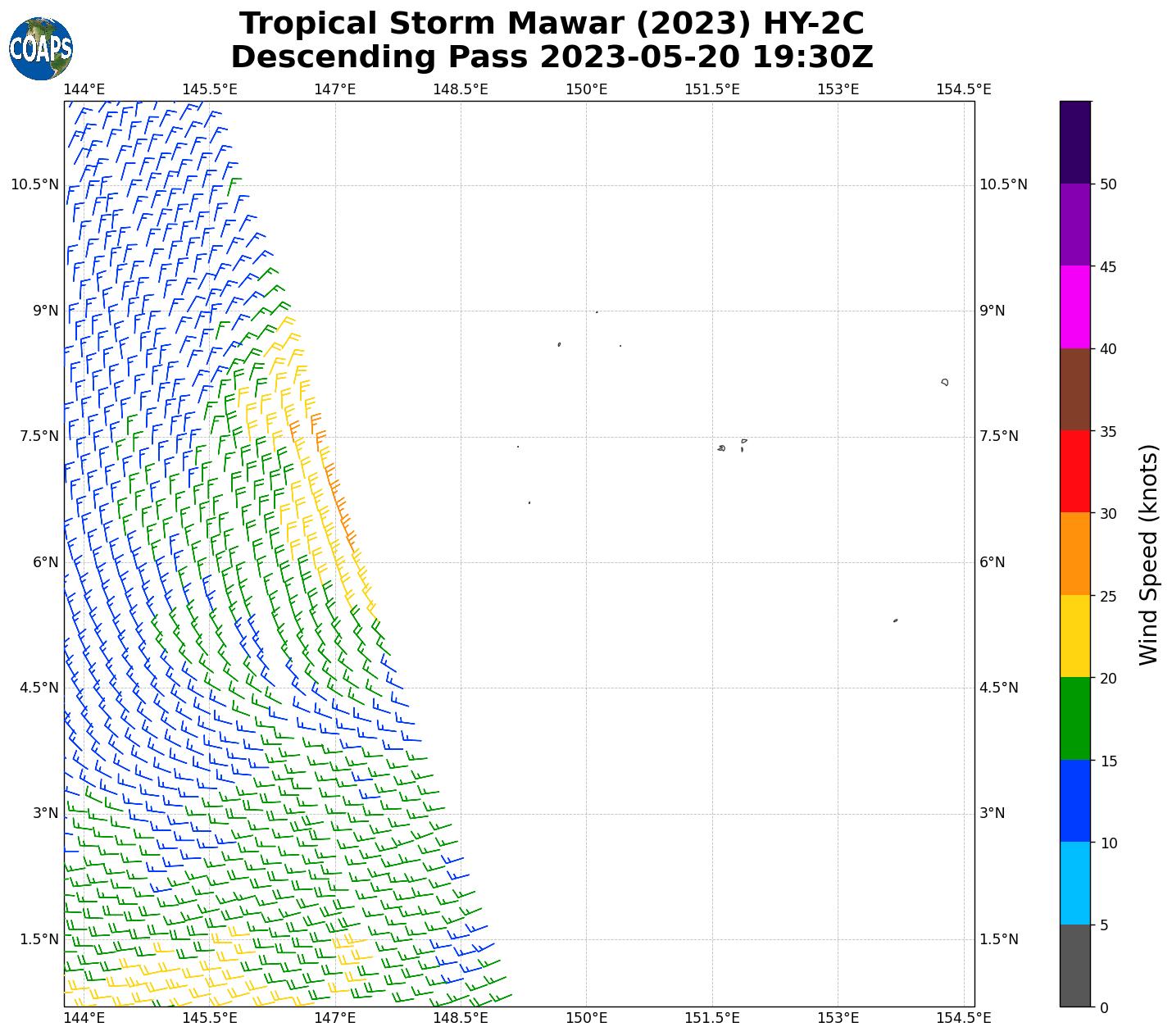
Task: Click the magenta 40–45 knots colorbar segment
Action: [x=1074, y=307]
